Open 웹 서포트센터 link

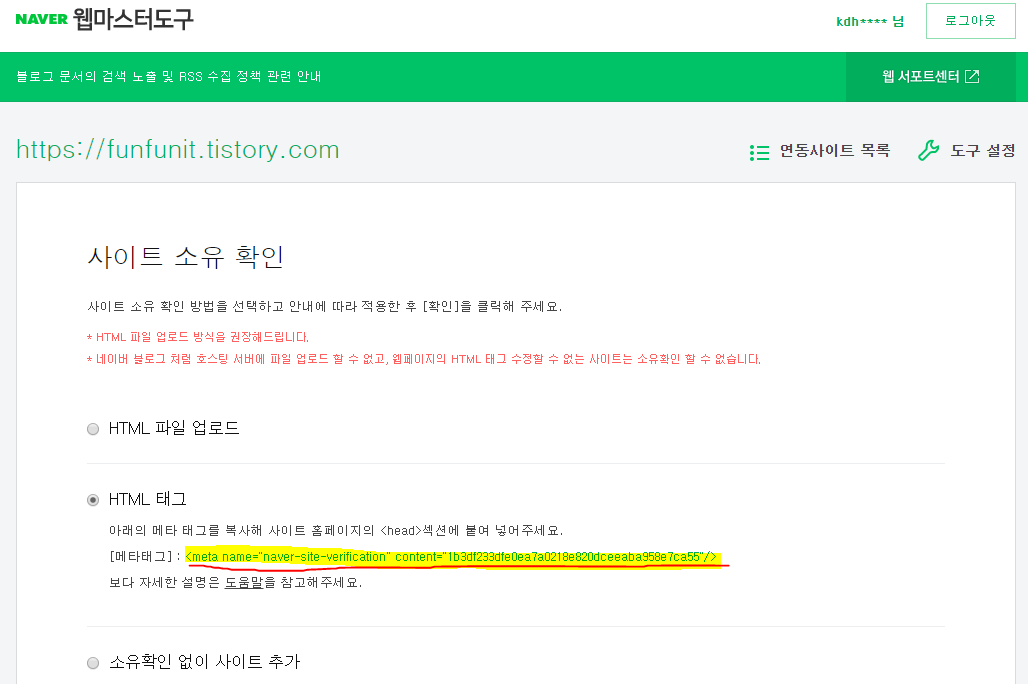(930, 77)
